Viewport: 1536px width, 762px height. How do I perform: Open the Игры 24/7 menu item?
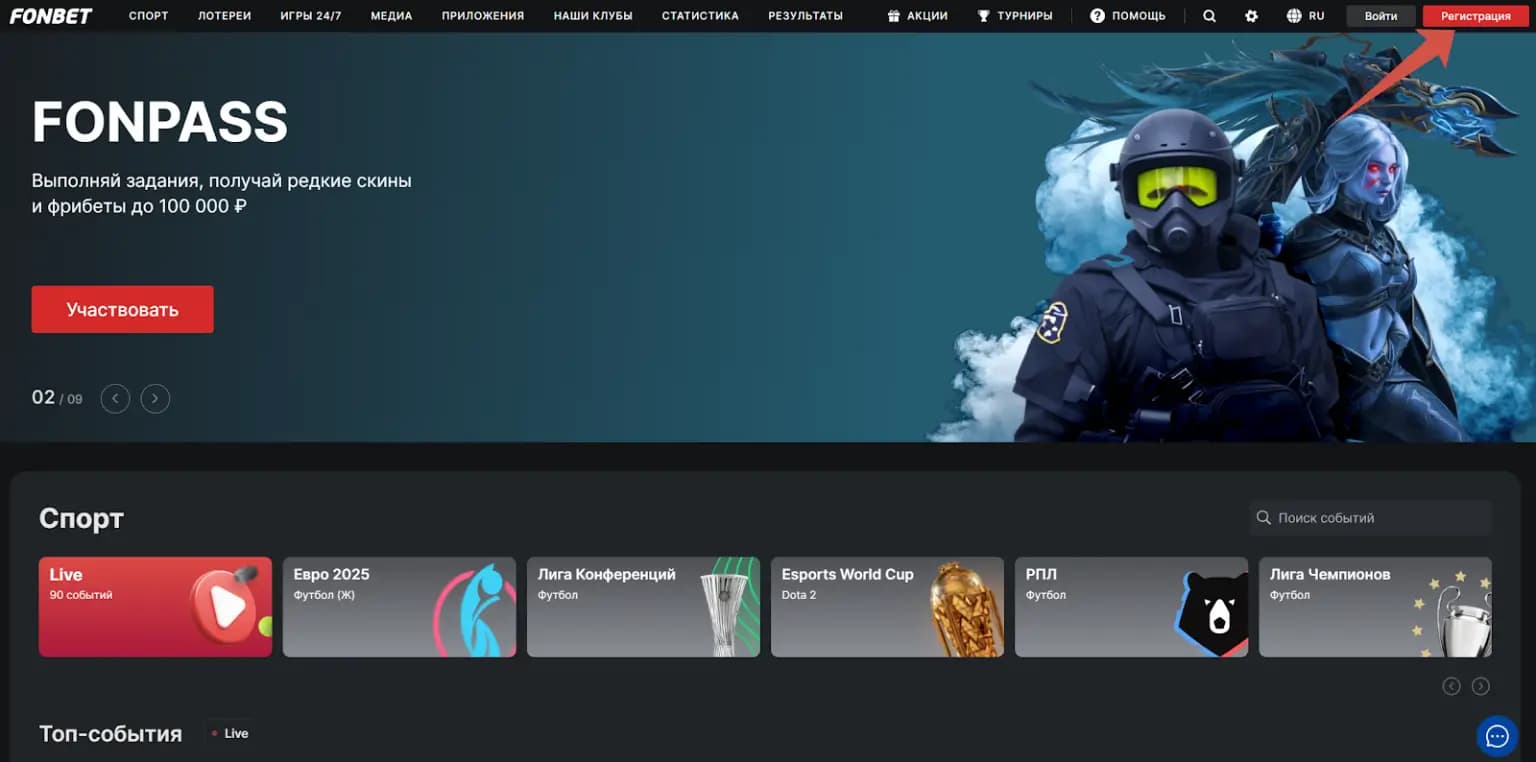click(311, 16)
